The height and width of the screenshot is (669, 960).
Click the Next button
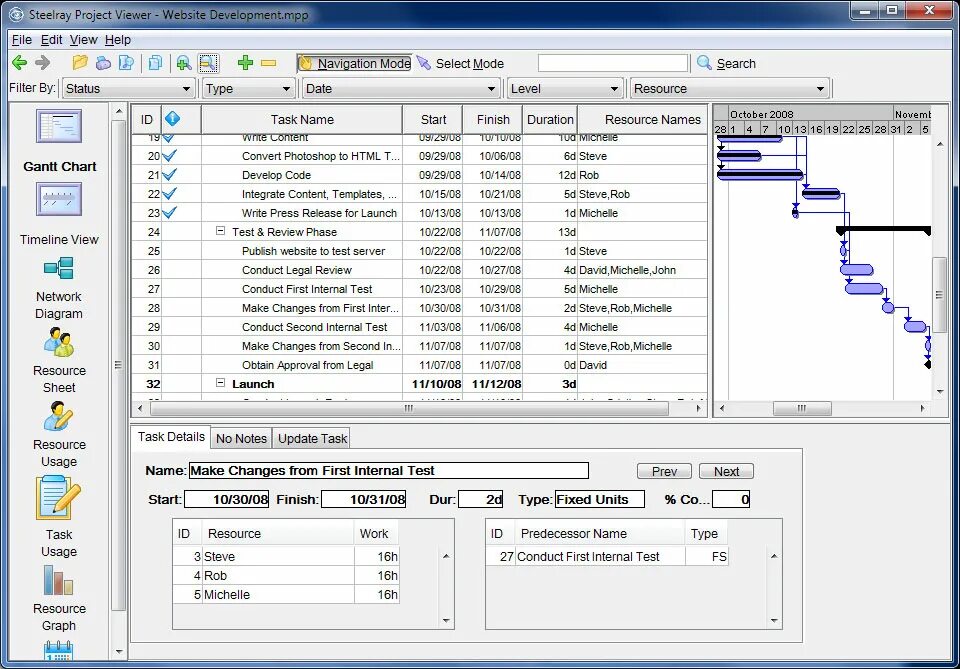pos(726,471)
